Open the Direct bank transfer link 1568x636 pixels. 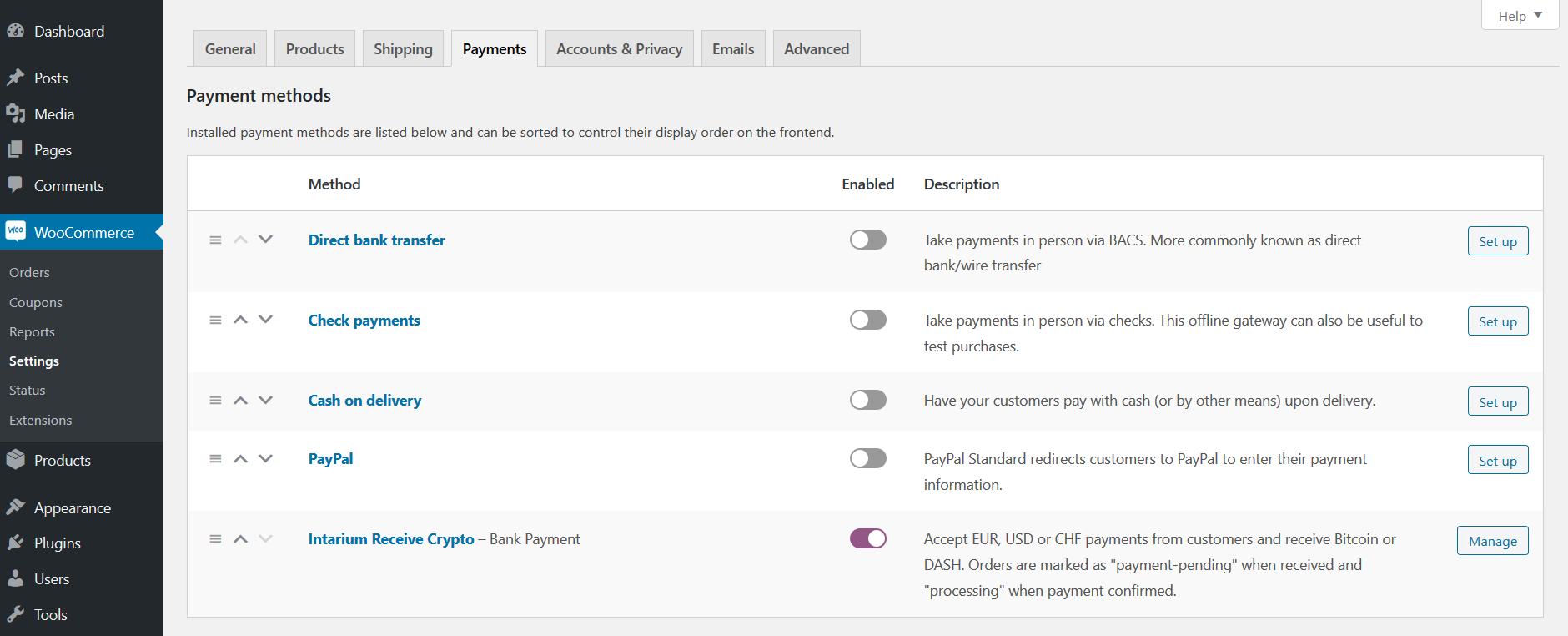[377, 240]
